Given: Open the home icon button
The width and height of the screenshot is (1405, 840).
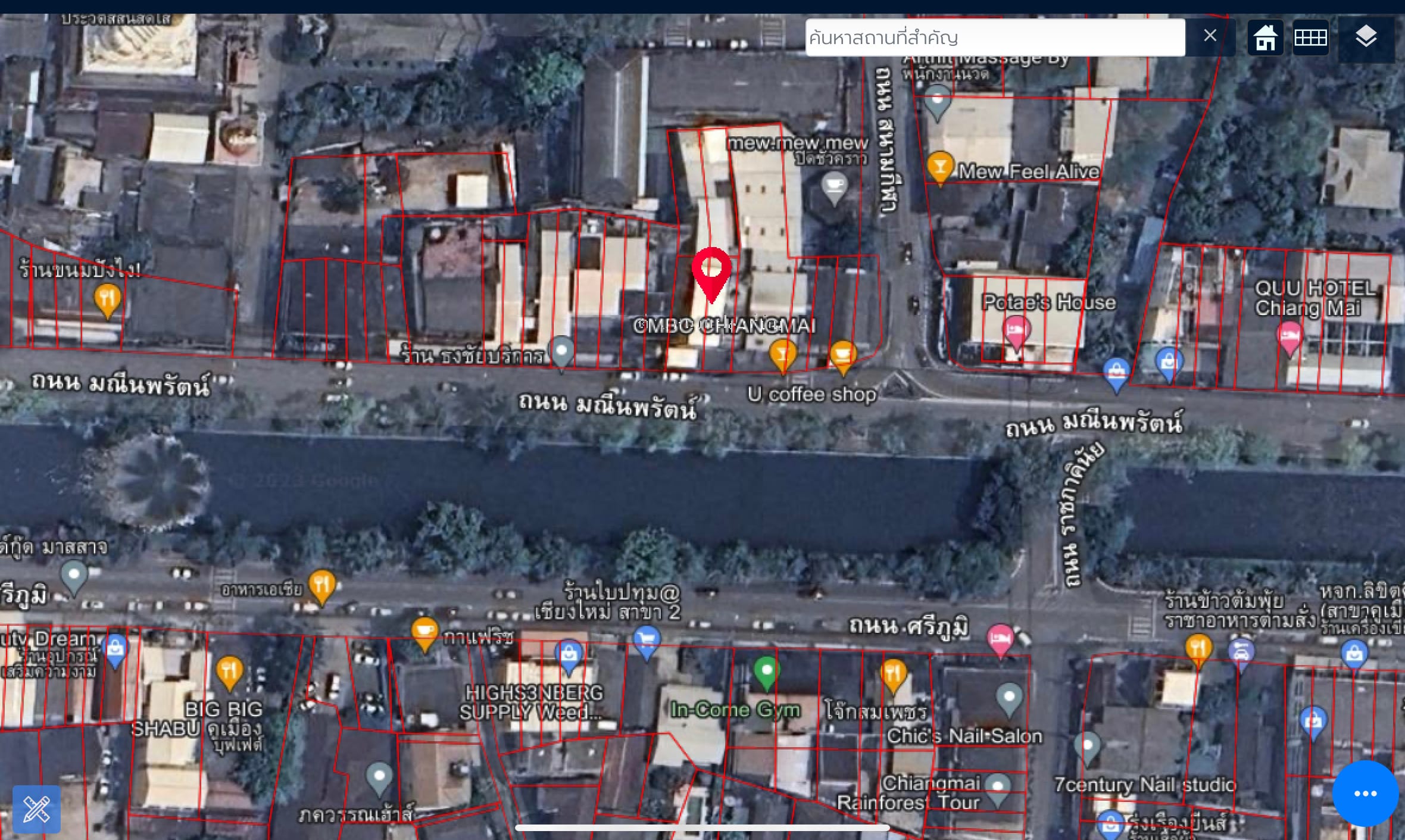Looking at the screenshot, I should click(1265, 38).
